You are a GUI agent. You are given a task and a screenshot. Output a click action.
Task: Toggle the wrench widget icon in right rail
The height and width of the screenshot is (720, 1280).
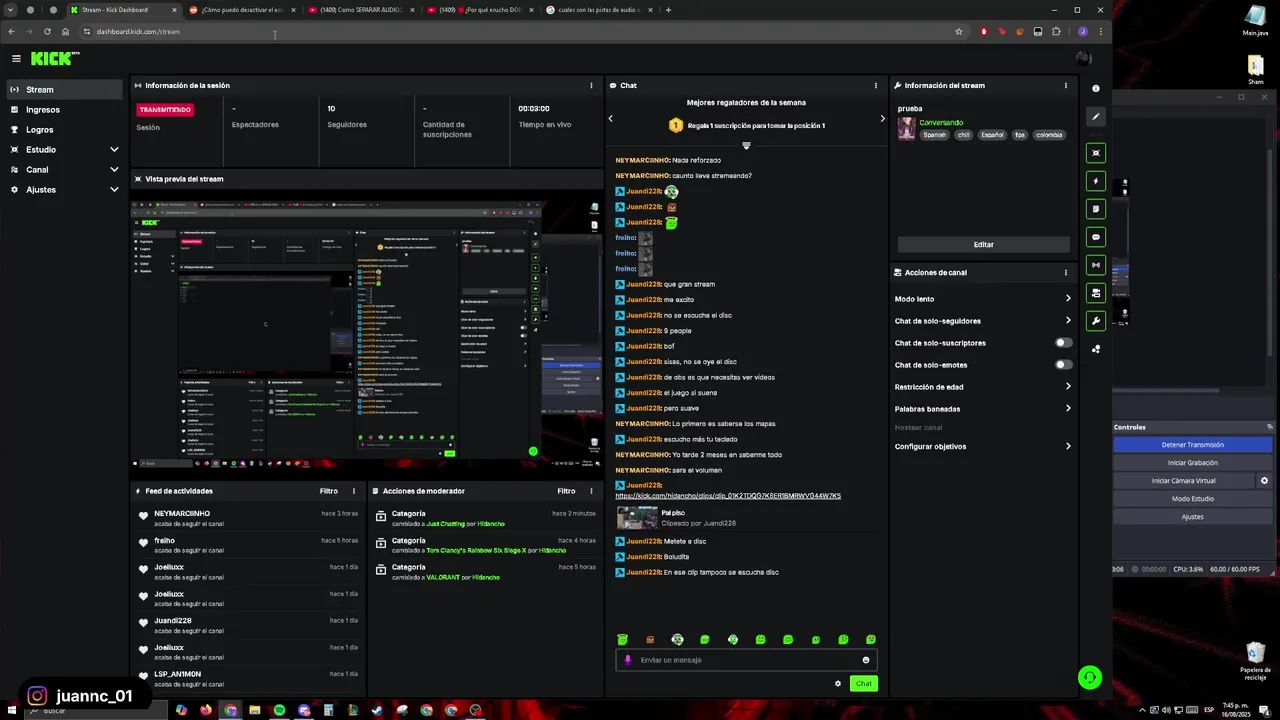click(1096, 321)
